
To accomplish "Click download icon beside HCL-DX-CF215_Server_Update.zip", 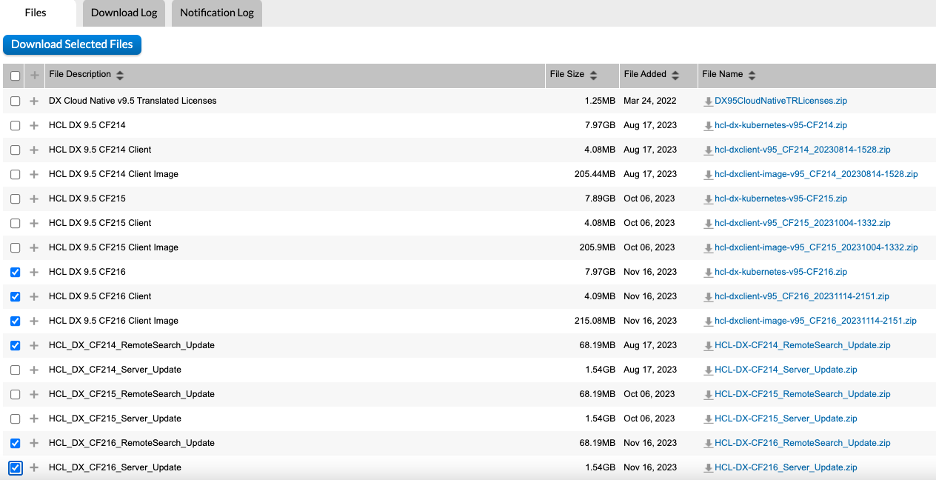I will point(708,420).
